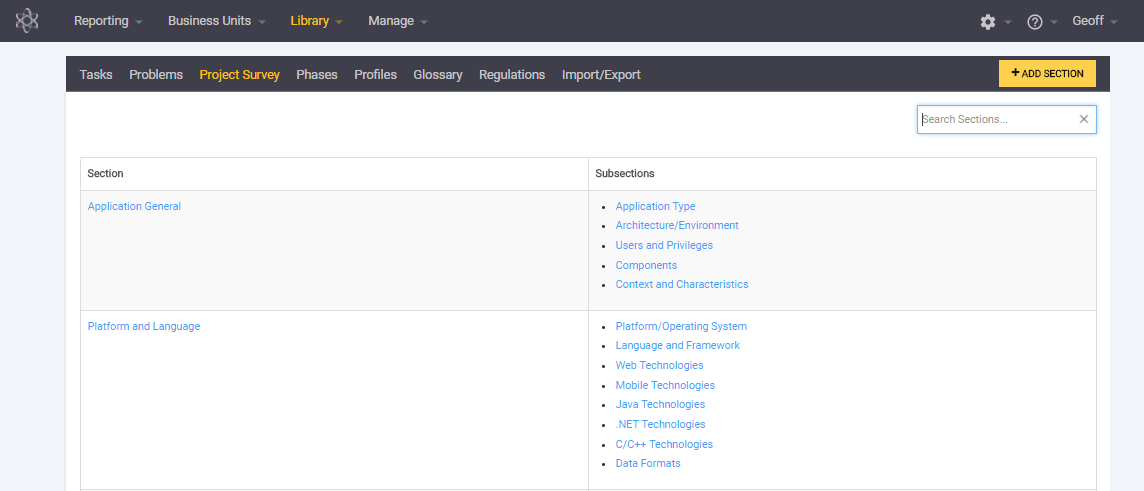
Task: Open the Java Technologies subsection link
Action: pyautogui.click(x=660, y=405)
